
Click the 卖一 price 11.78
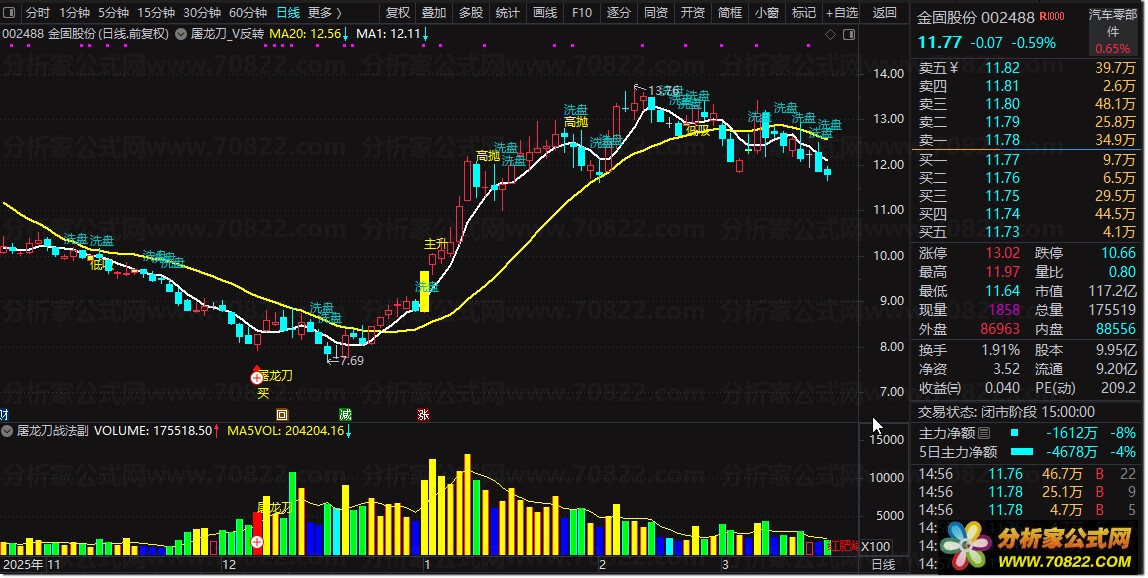1002,139
